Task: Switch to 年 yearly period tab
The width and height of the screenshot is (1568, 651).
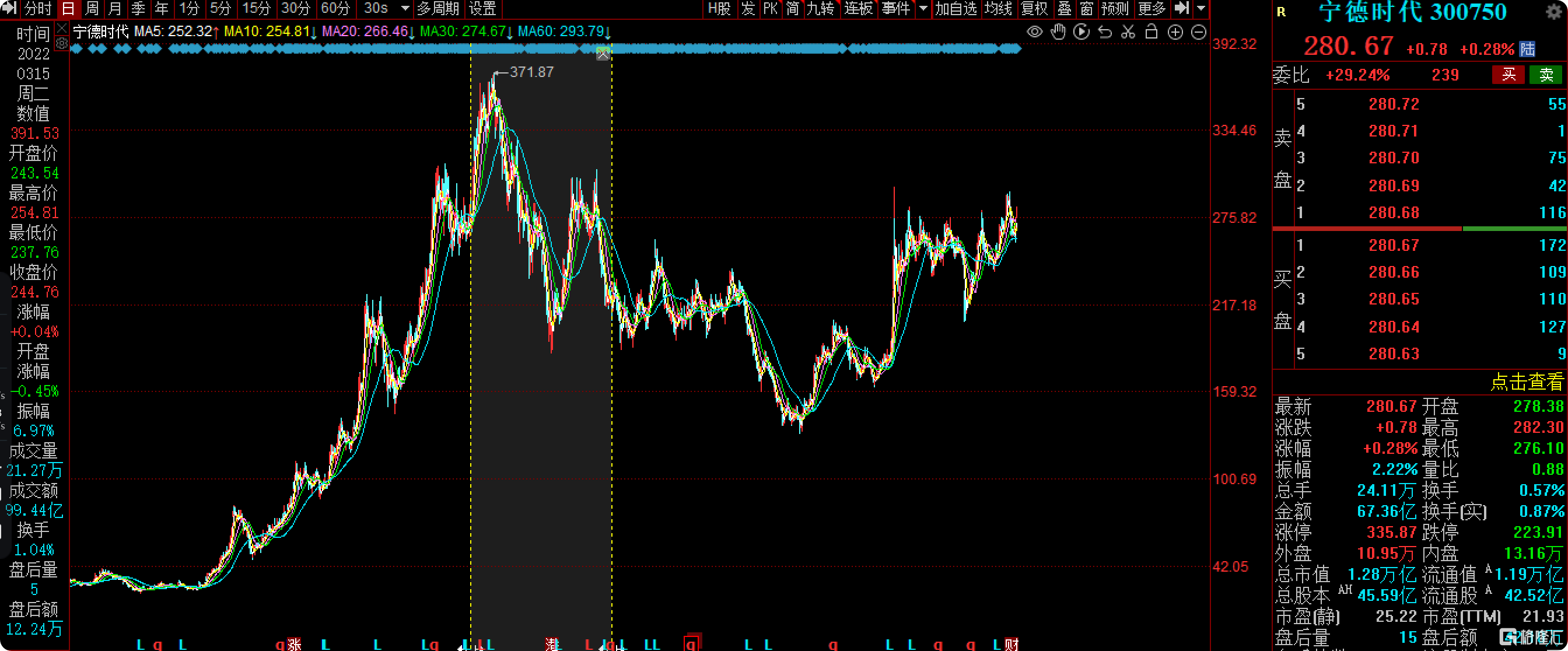Action: click(162, 9)
